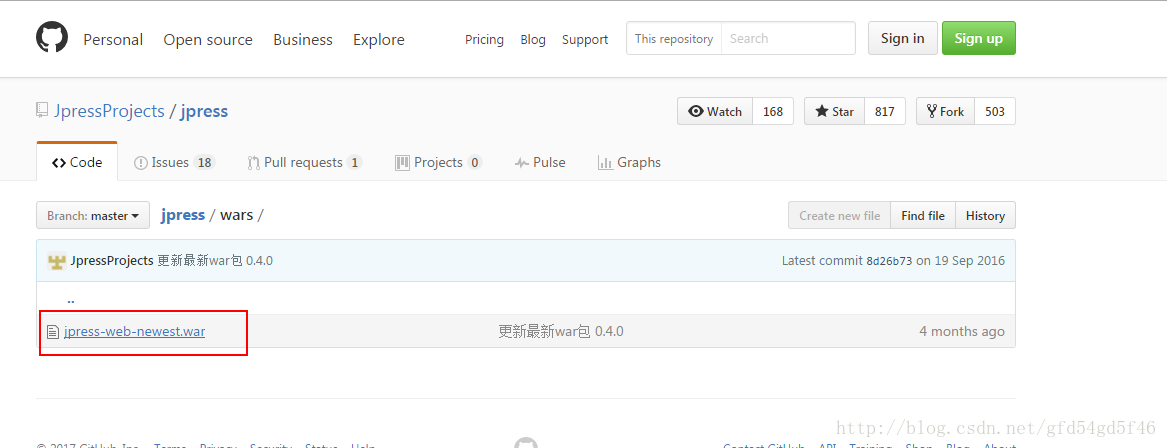Open the JpressProjects commit author link
The width and height of the screenshot is (1167, 448).
click(x=112, y=260)
